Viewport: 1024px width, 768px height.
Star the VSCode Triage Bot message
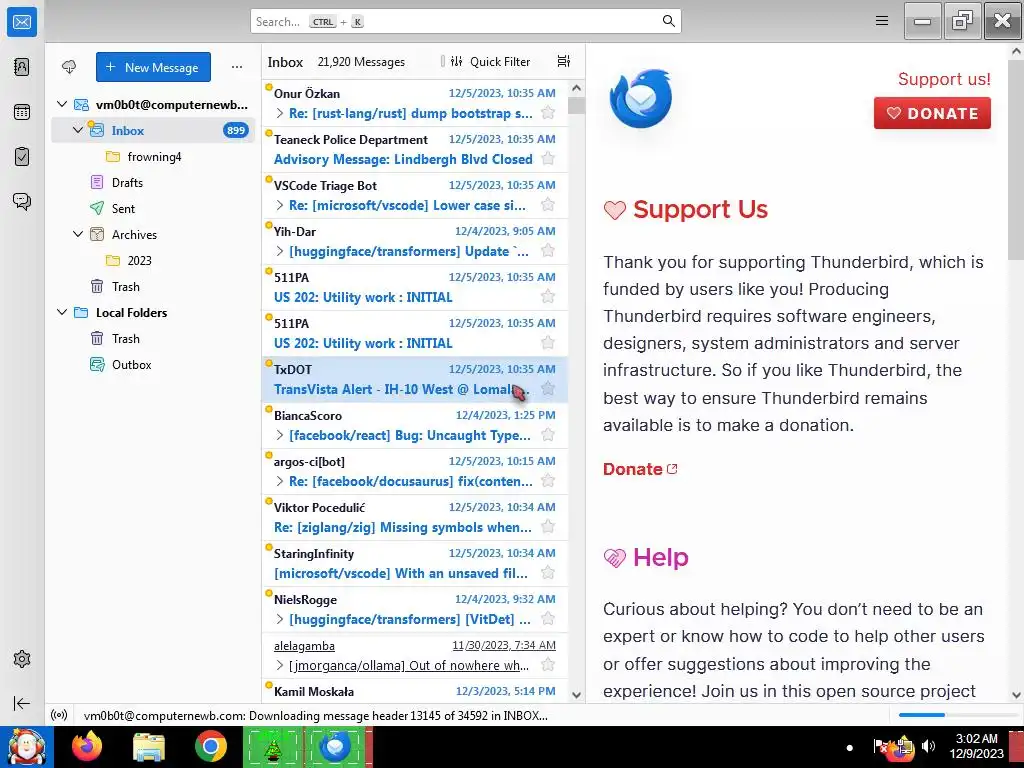tap(548, 205)
